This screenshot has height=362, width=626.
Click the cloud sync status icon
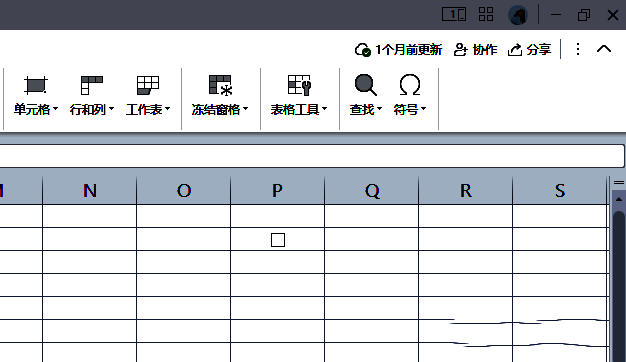coord(363,50)
